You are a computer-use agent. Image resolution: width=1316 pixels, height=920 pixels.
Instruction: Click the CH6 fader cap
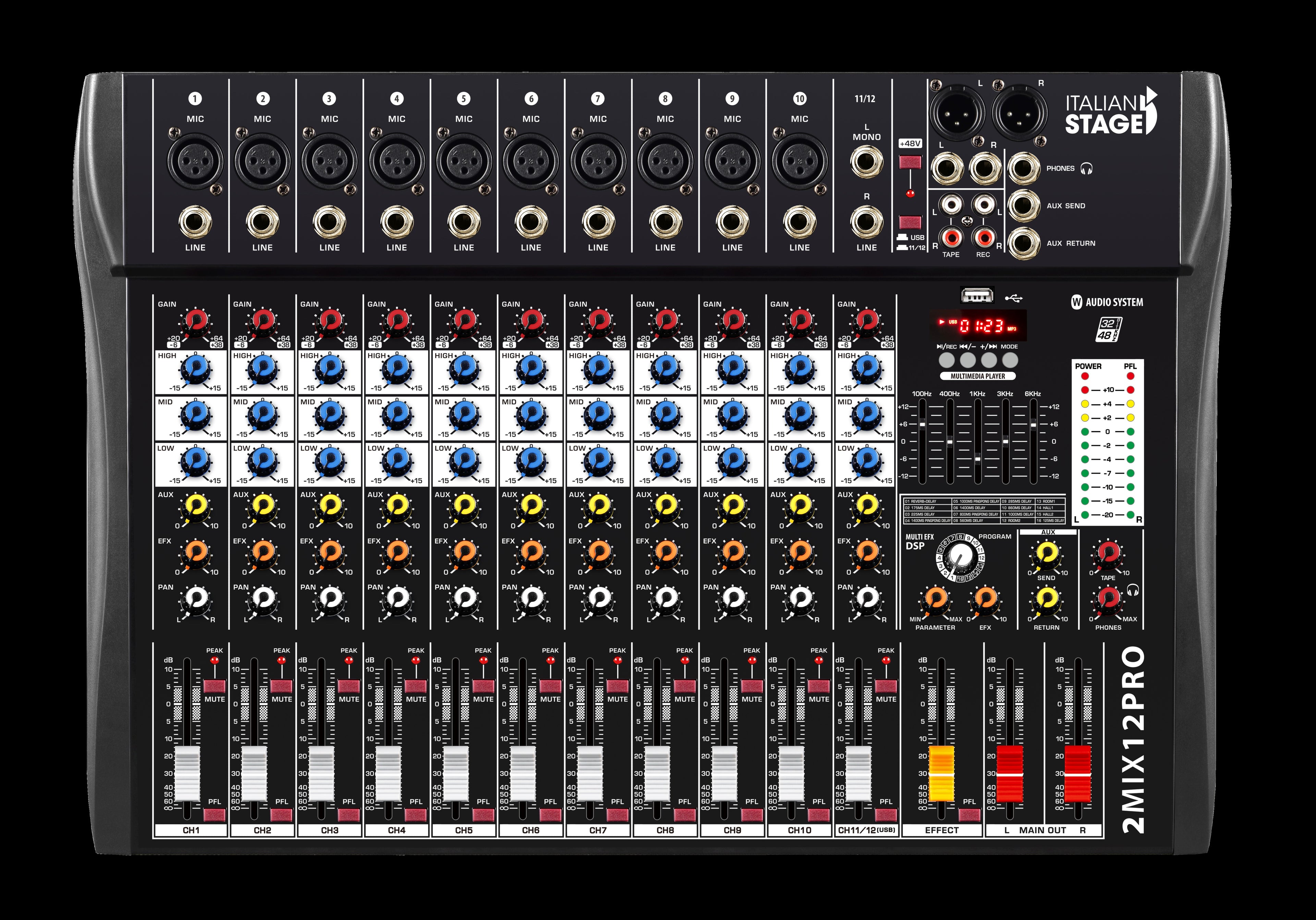tap(523, 774)
